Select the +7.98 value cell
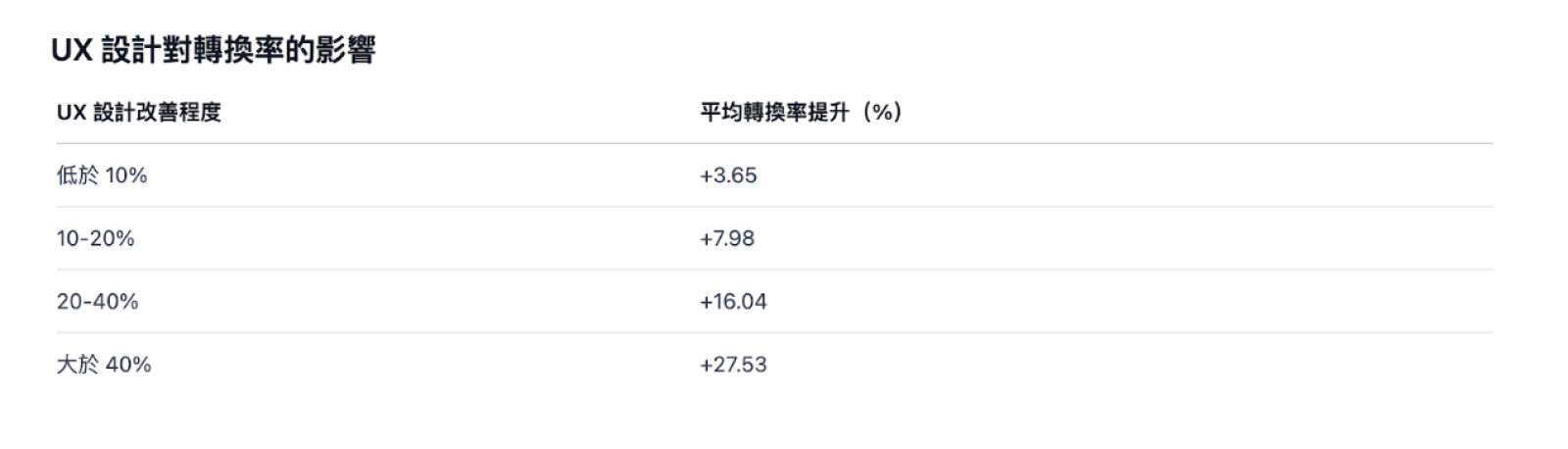Screen dimensions: 1568x449 coord(727,238)
